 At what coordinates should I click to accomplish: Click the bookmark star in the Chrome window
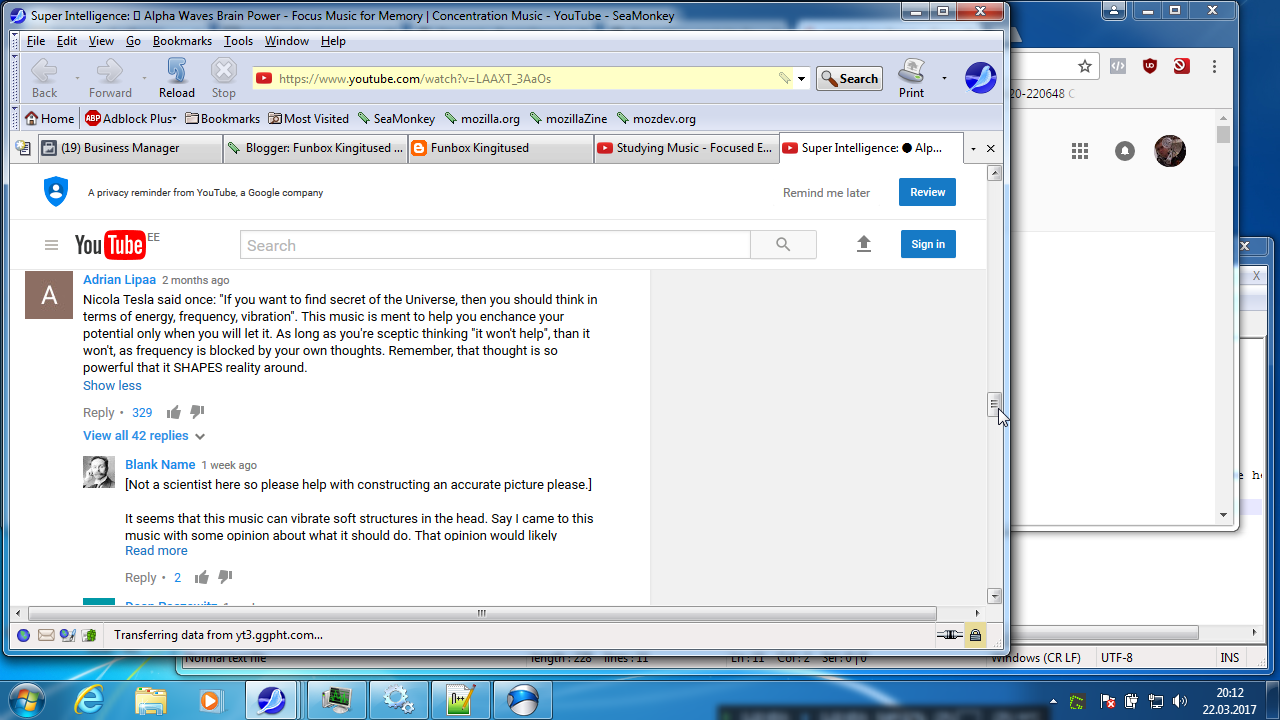(1085, 66)
